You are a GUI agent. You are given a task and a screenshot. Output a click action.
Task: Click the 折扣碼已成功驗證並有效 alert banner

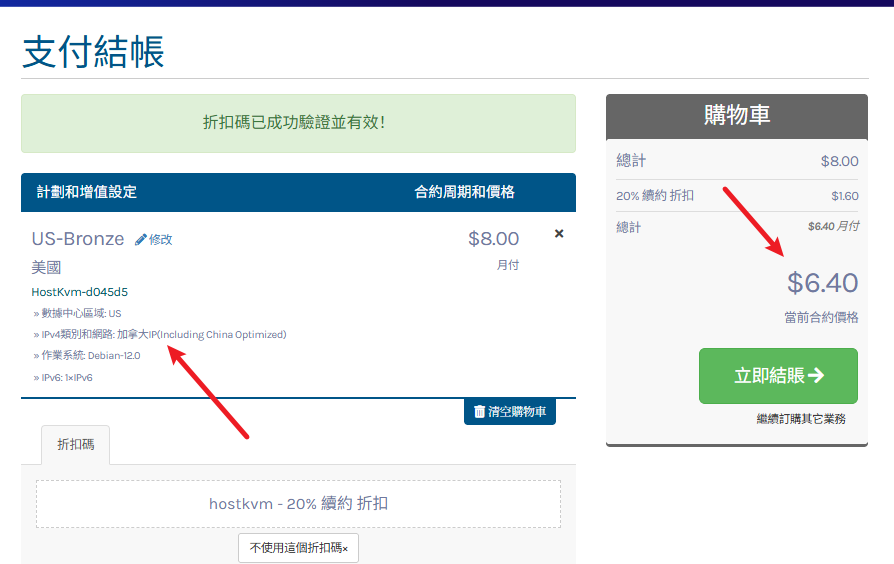point(298,123)
